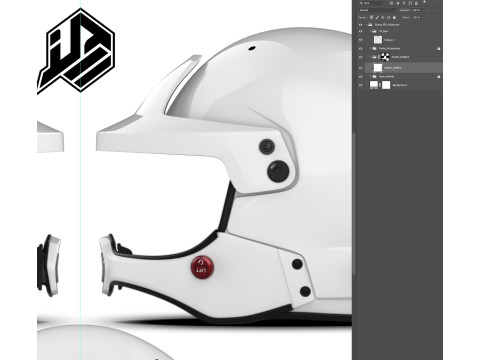Filter layers by smart object icon
480x360 pixels.
[x=416, y=3]
